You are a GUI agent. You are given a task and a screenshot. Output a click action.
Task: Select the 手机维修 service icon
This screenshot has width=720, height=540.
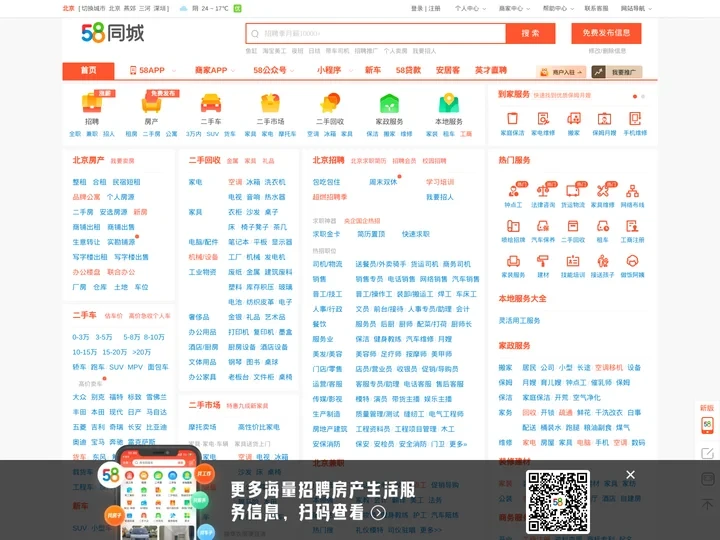click(x=635, y=118)
